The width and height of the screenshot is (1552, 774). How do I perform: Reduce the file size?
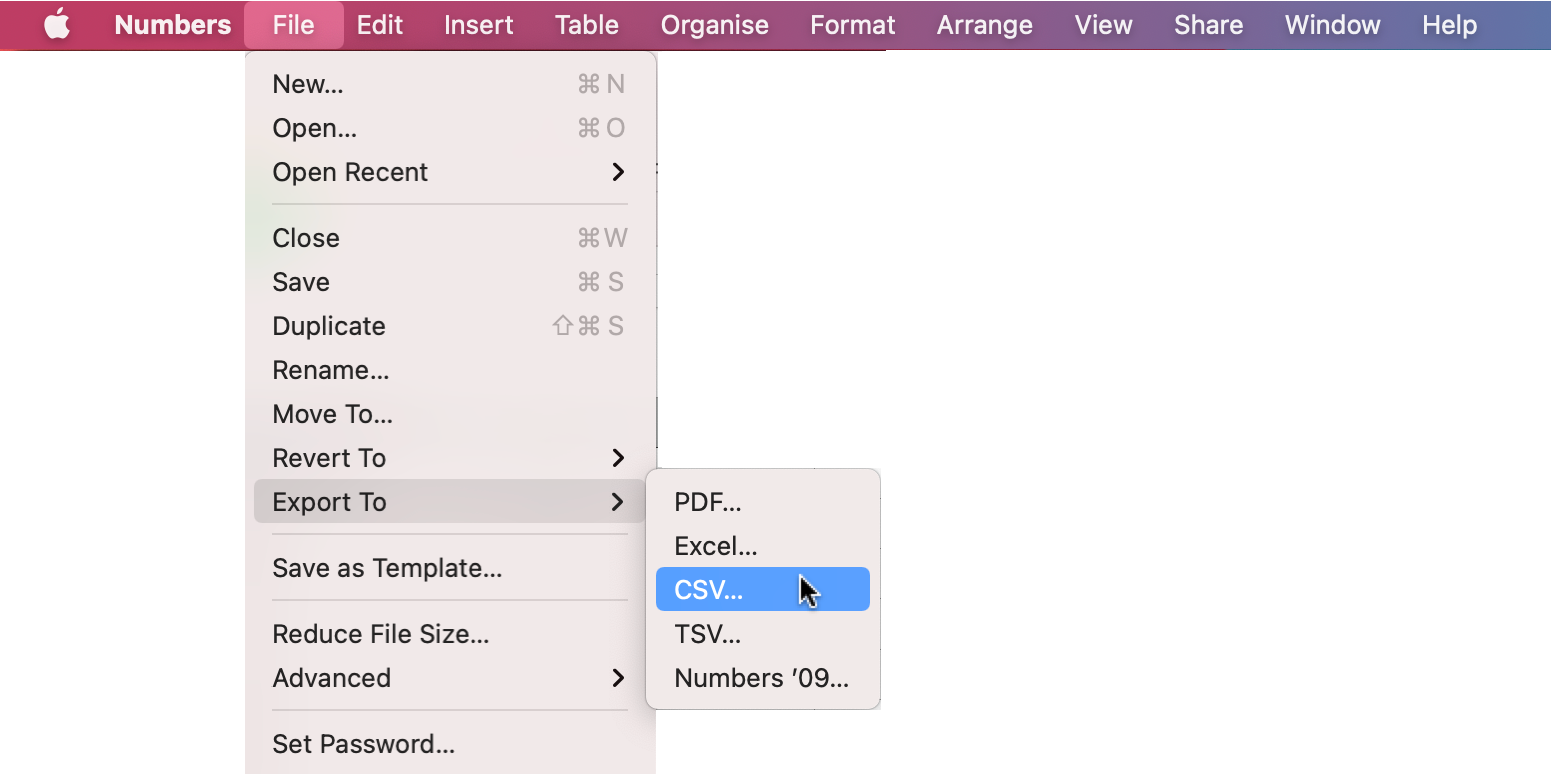point(380,634)
